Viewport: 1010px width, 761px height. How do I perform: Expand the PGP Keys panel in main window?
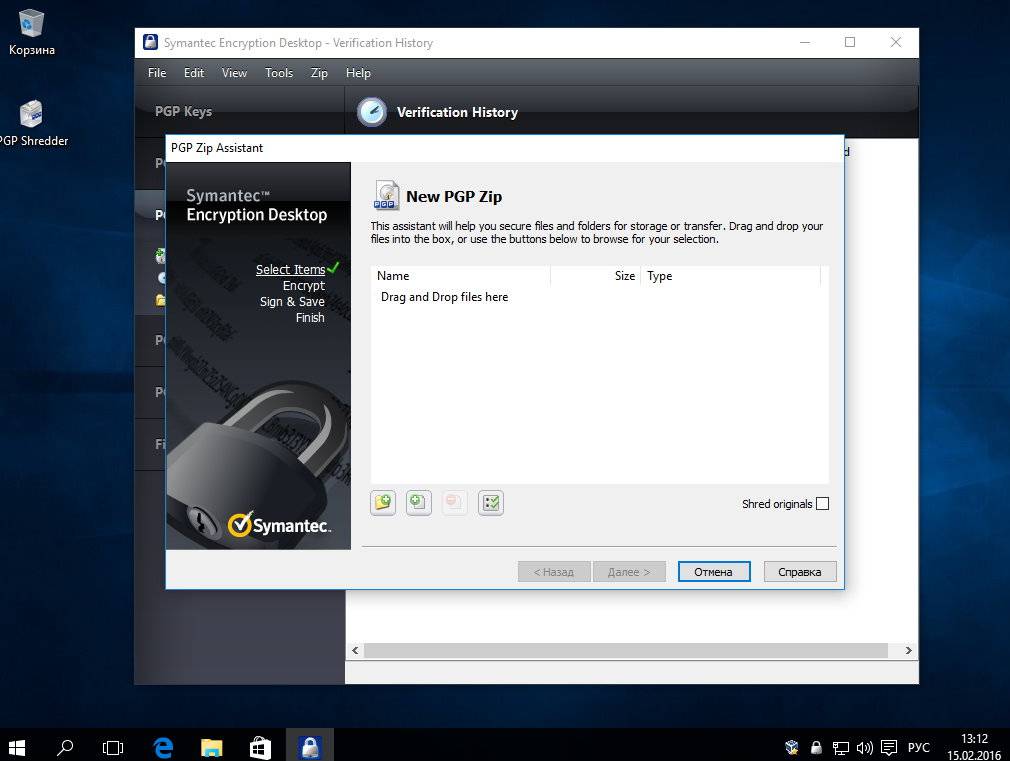tap(240, 111)
